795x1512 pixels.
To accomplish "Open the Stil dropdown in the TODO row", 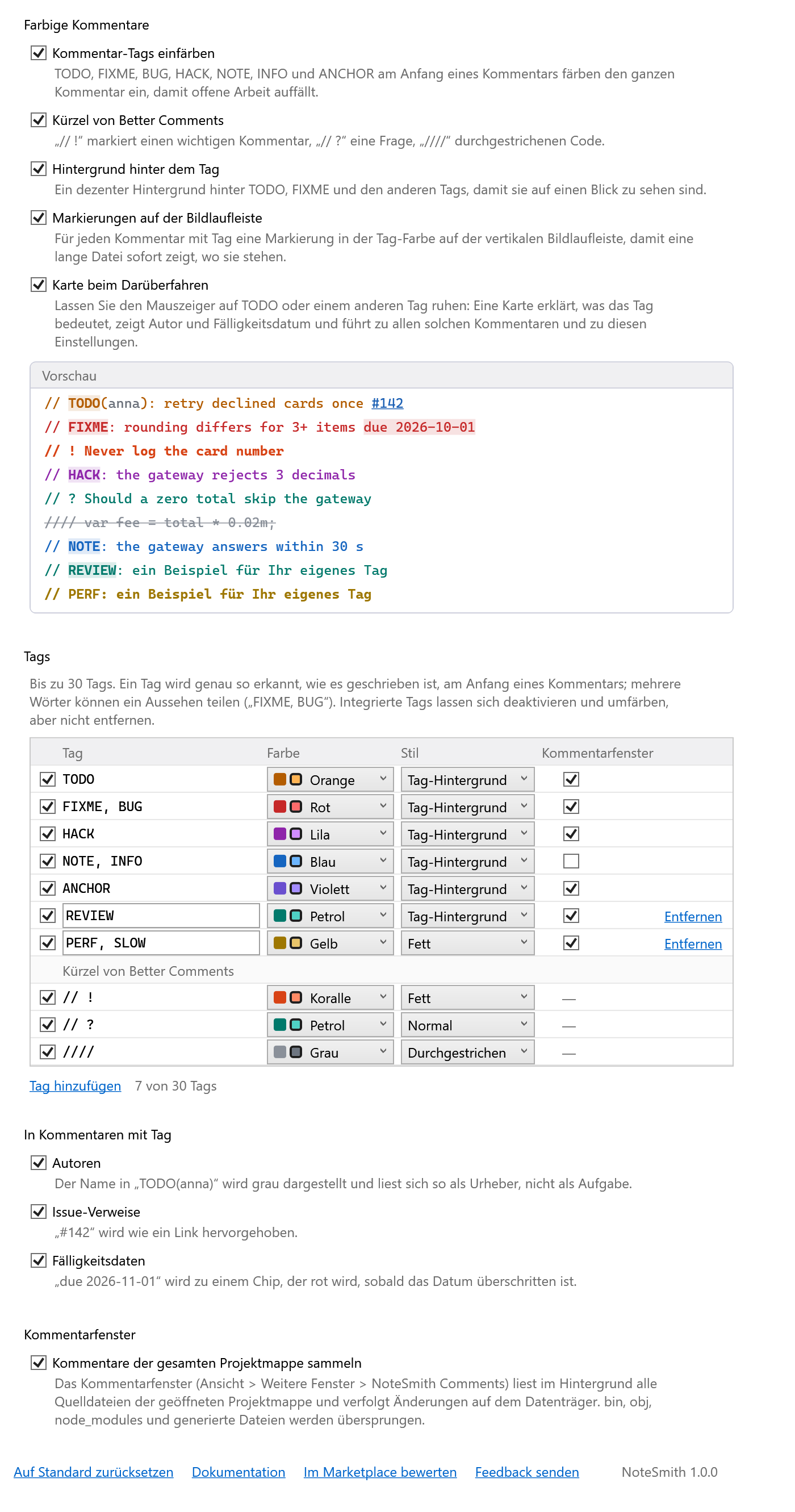I will coord(467,779).
